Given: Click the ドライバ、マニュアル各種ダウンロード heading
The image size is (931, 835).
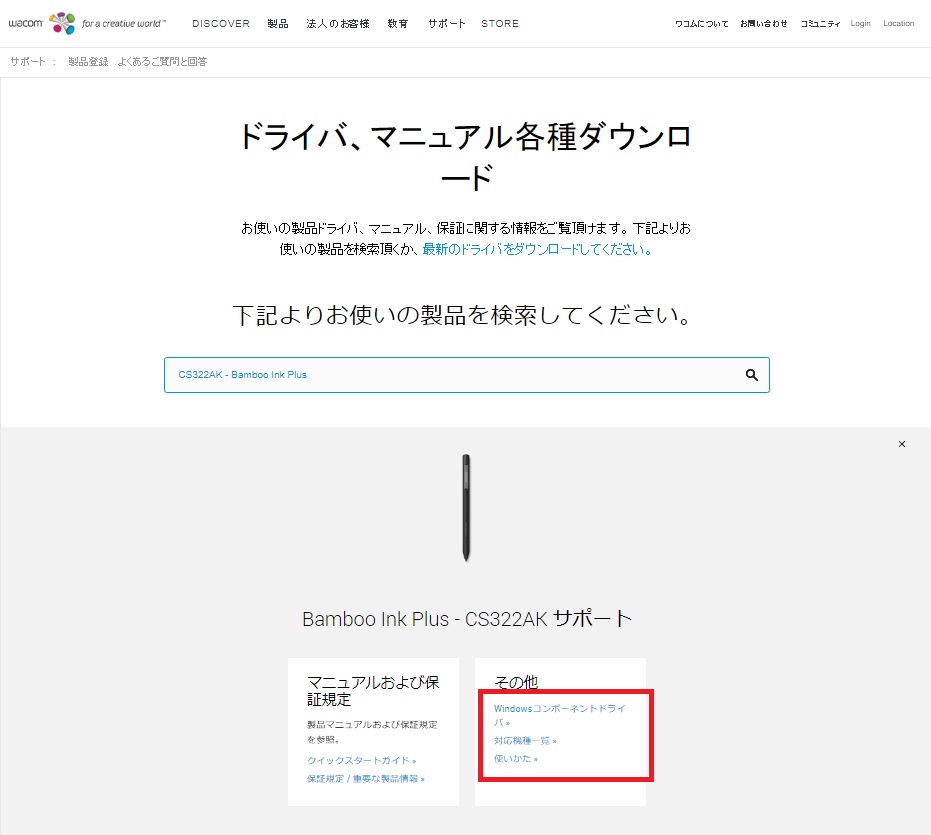Looking at the screenshot, I should tap(466, 157).
